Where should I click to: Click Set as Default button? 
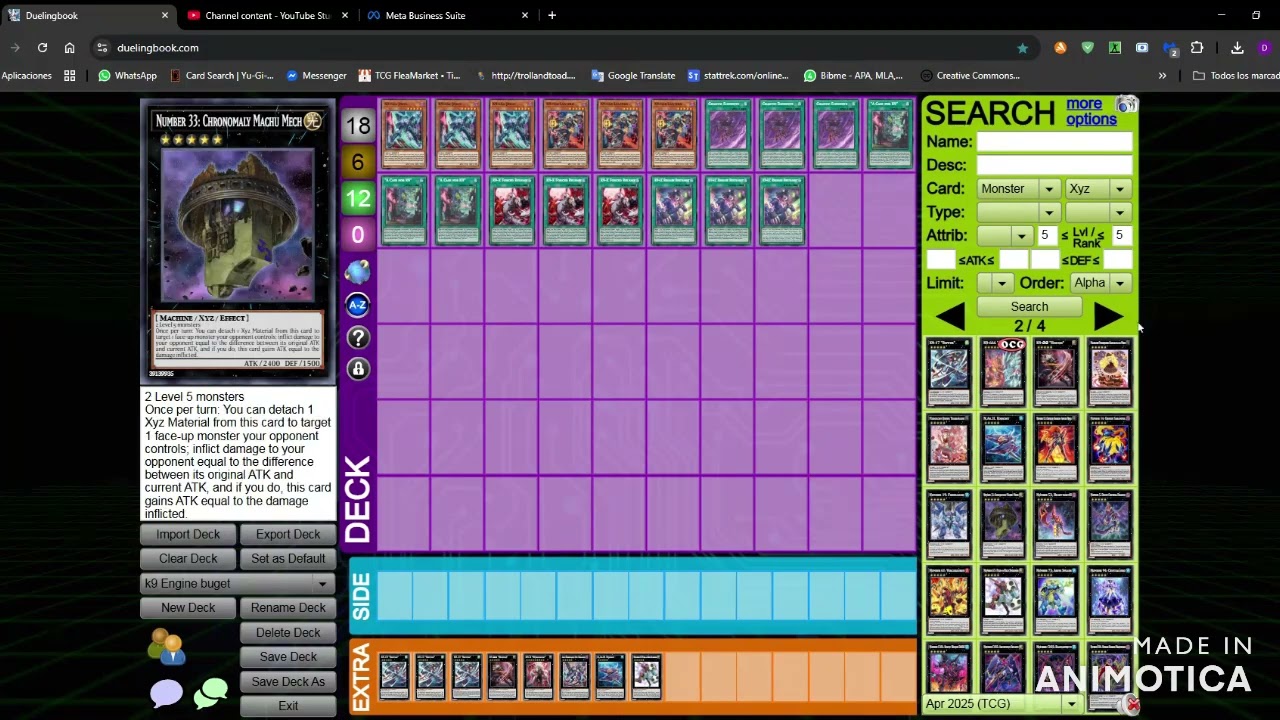pyautogui.click(x=288, y=558)
